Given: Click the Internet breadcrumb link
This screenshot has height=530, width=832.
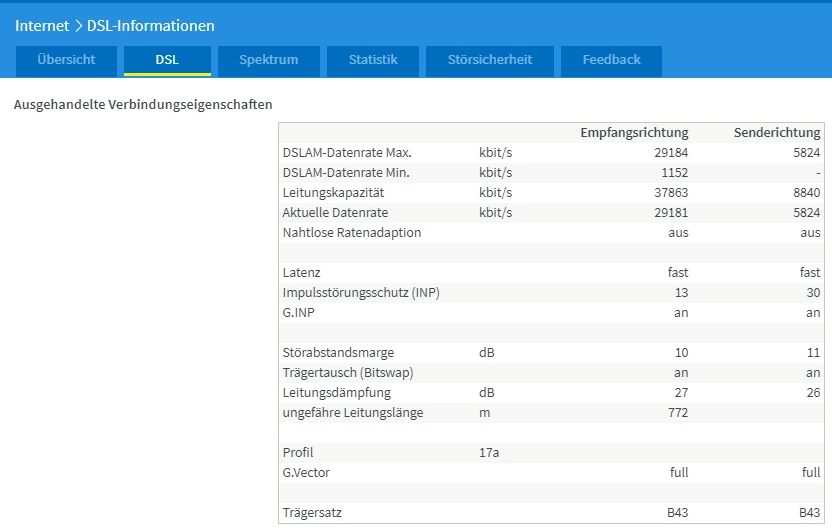Looking at the screenshot, I should (x=42, y=25).
